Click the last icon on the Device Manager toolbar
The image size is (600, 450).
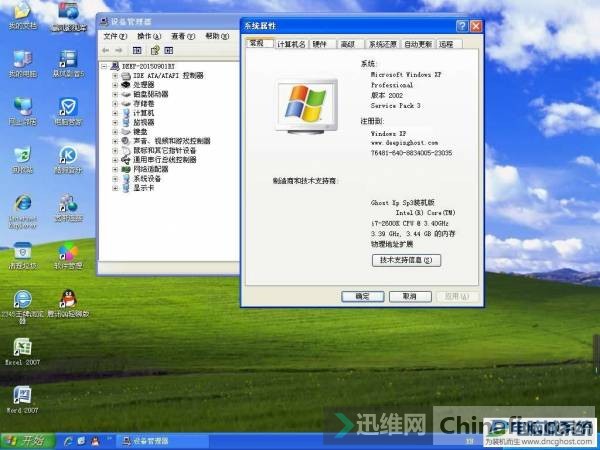point(169,51)
